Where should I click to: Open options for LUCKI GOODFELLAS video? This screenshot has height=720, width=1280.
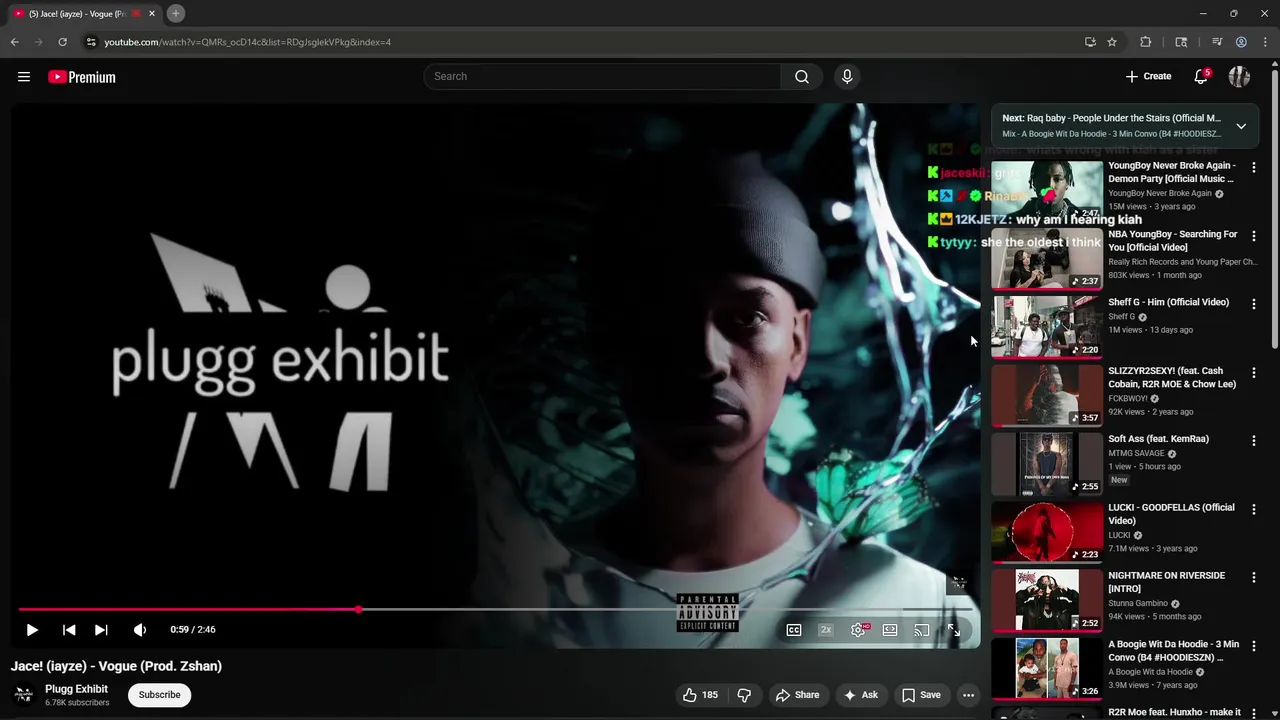1254,509
